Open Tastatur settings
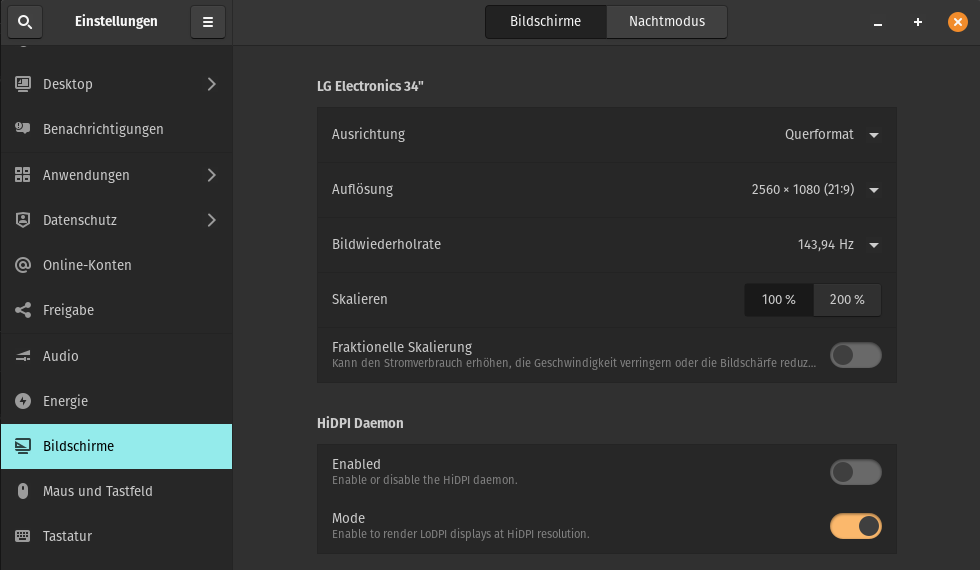Screen dimensions: 980x570 (116, 536)
